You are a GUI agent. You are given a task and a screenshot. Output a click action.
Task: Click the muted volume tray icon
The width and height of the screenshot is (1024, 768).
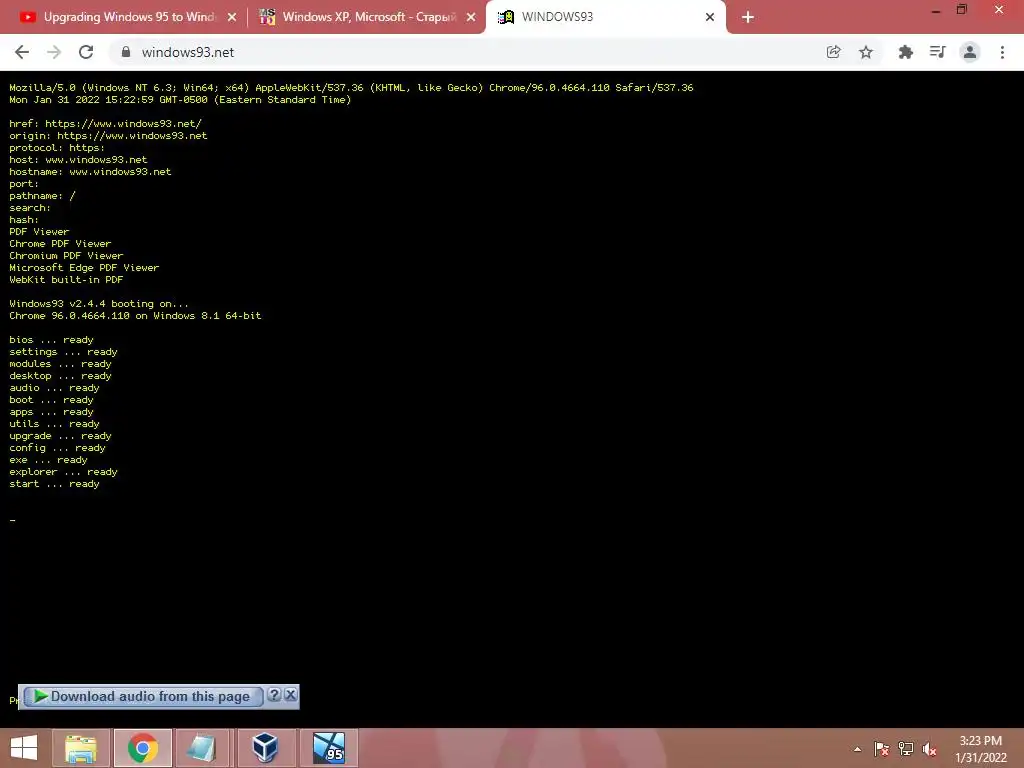(x=930, y=749)
